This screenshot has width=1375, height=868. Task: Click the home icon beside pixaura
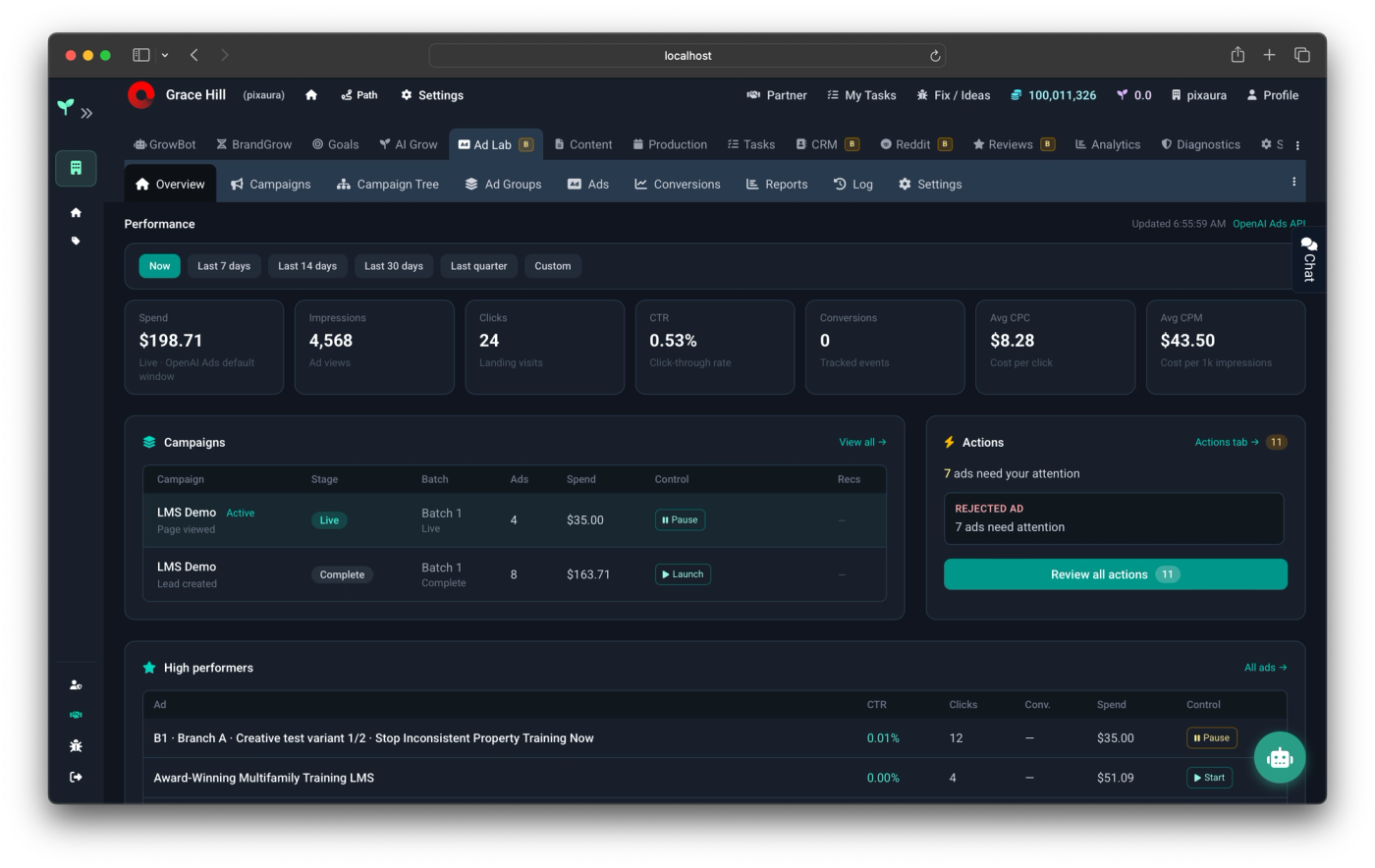311,95
